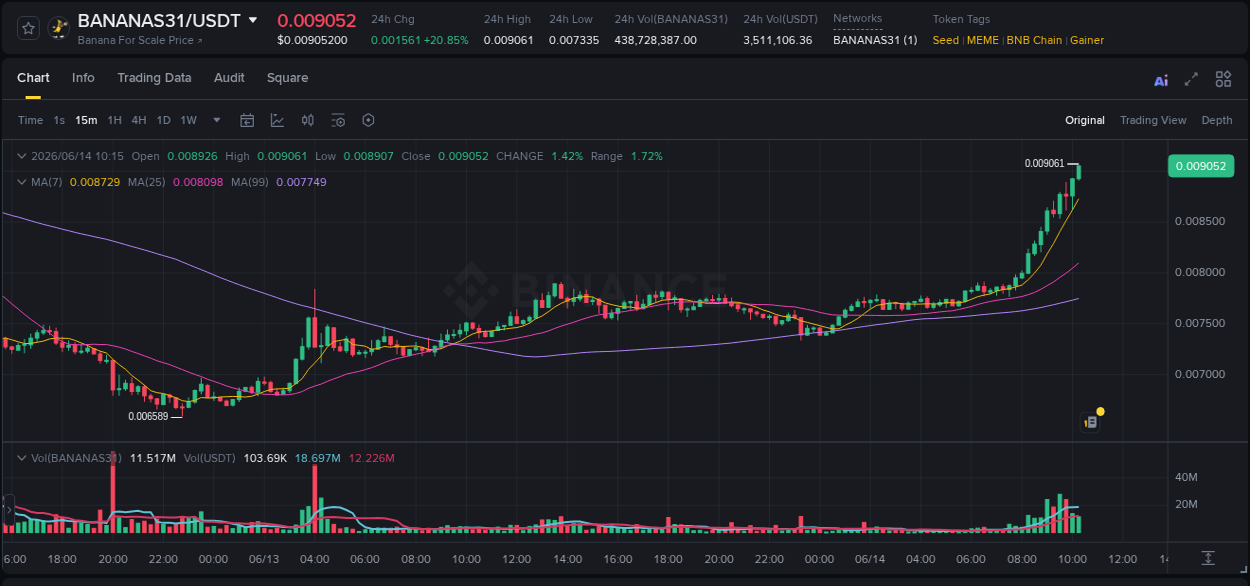Click the Banana coin logo icon
The image size is (1250, 586).
click(x=58, y=28)
